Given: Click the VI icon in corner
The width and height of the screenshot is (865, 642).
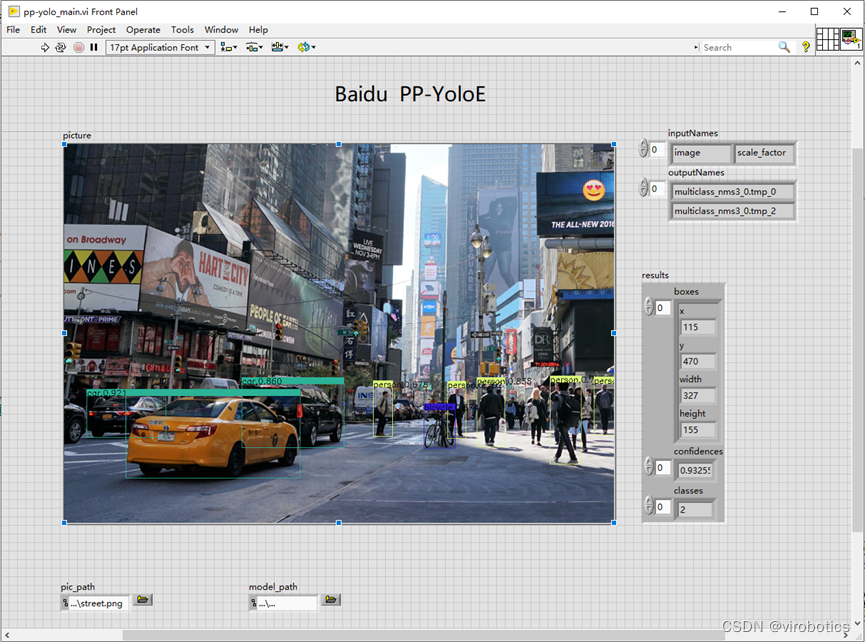Looking at the screenshot, I should 851,39.
